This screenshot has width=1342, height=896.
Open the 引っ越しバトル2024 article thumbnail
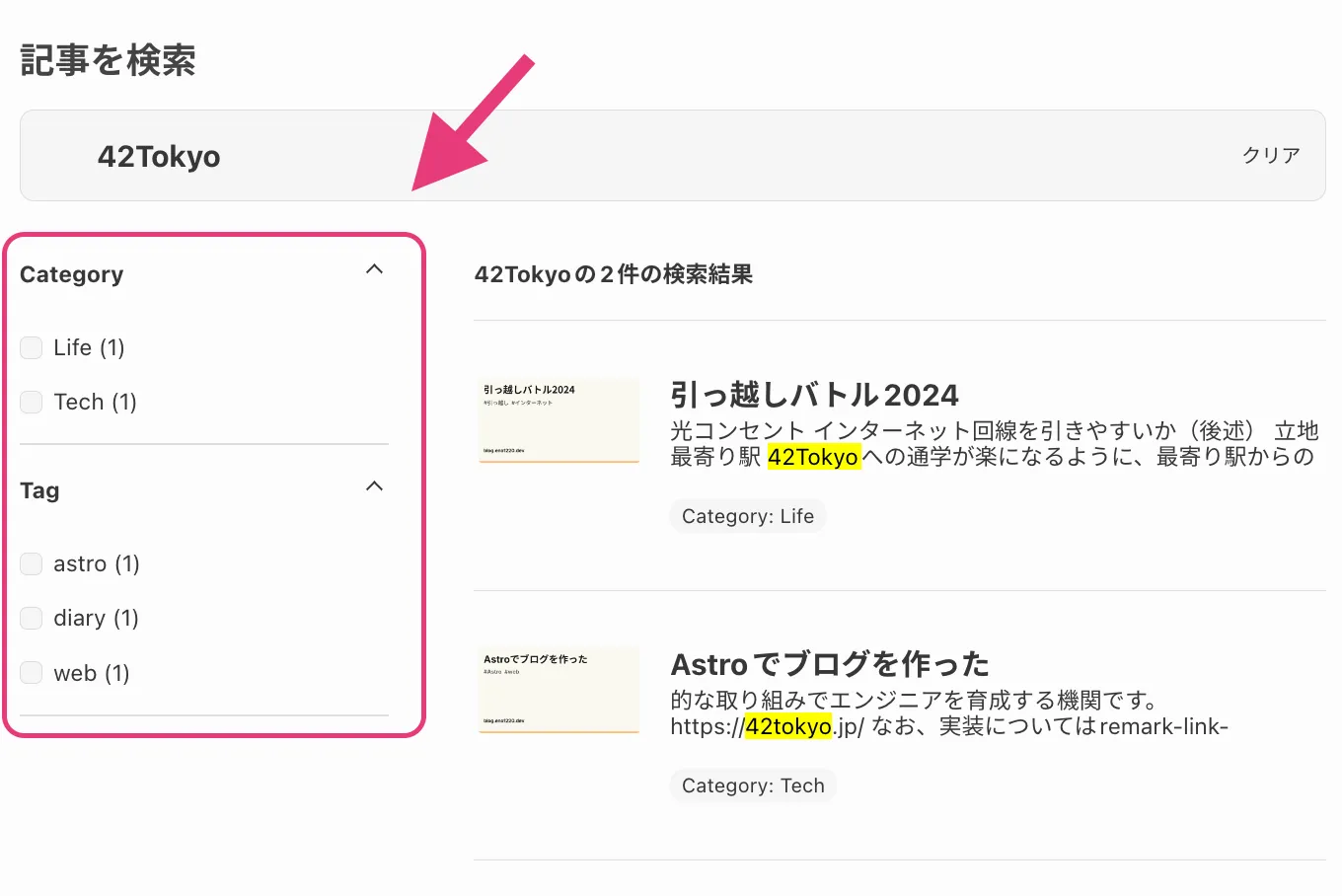pyautogui.click(x=559, y=419)
